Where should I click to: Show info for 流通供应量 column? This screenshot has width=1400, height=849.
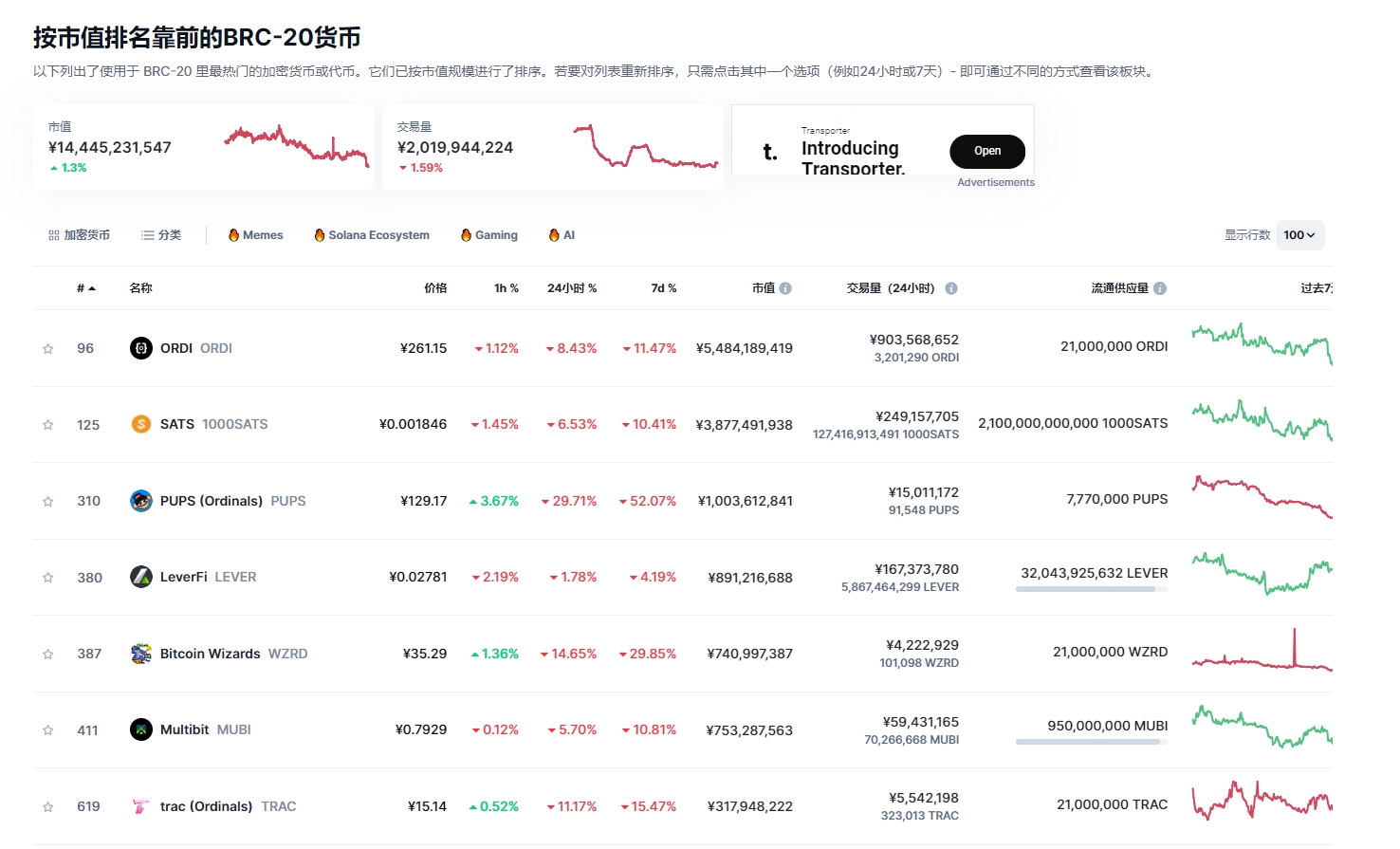(x=1160, y=288)
